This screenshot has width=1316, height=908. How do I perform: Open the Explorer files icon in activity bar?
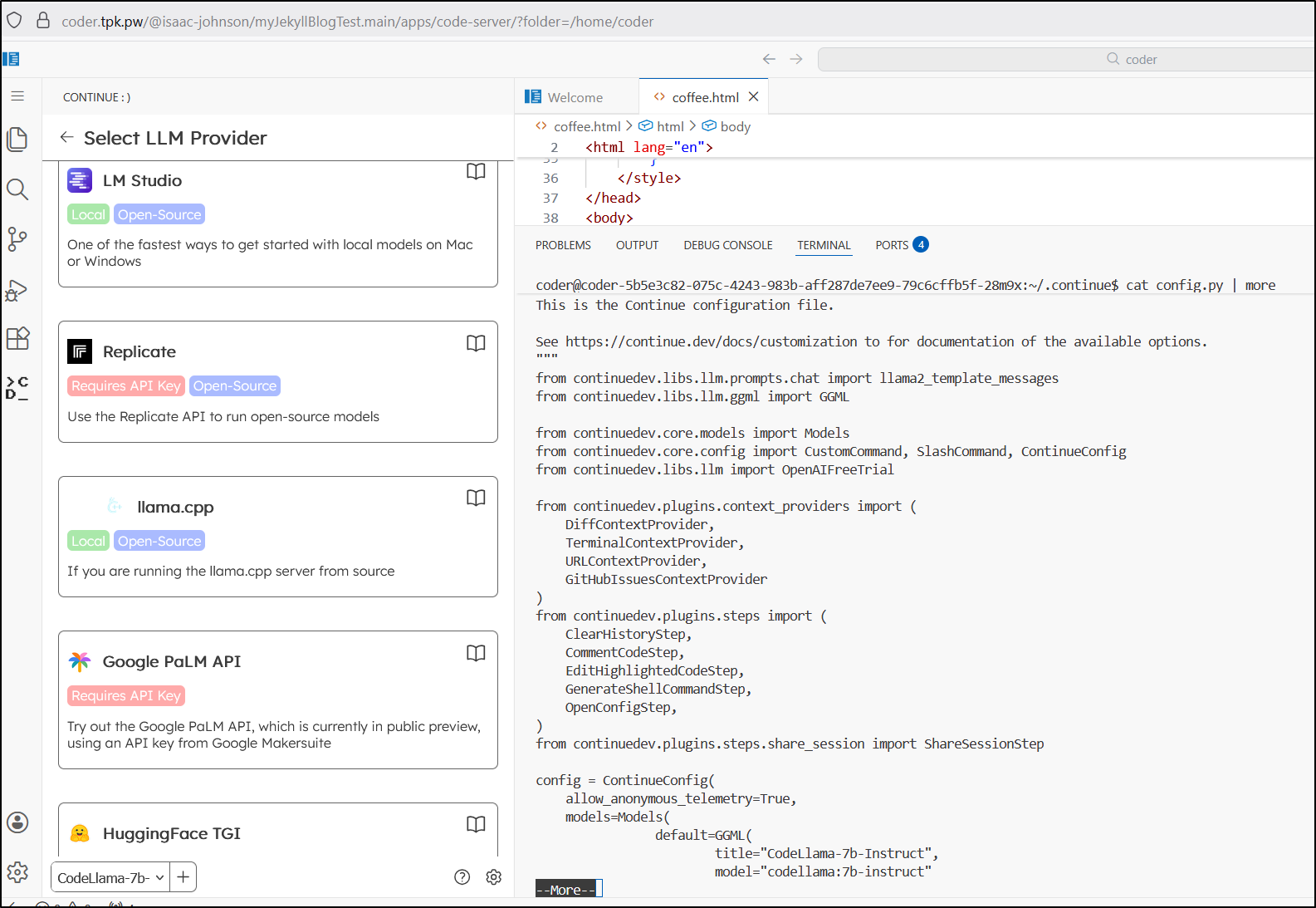pyautogui.click(x=17, y=139)
